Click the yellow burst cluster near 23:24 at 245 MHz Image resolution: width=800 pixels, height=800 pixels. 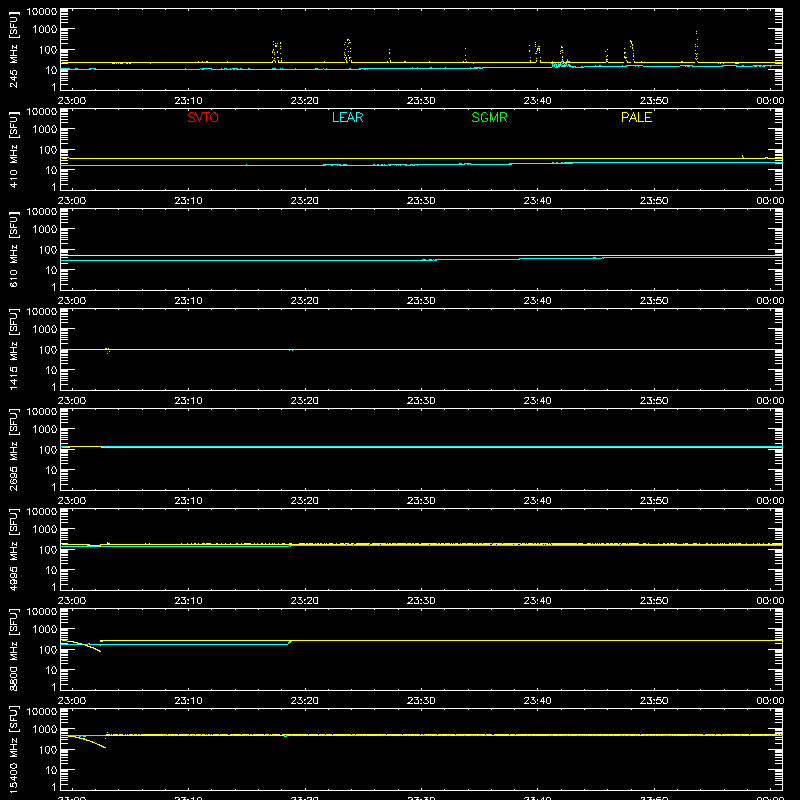pyautogui.click(x=347, y=51)
